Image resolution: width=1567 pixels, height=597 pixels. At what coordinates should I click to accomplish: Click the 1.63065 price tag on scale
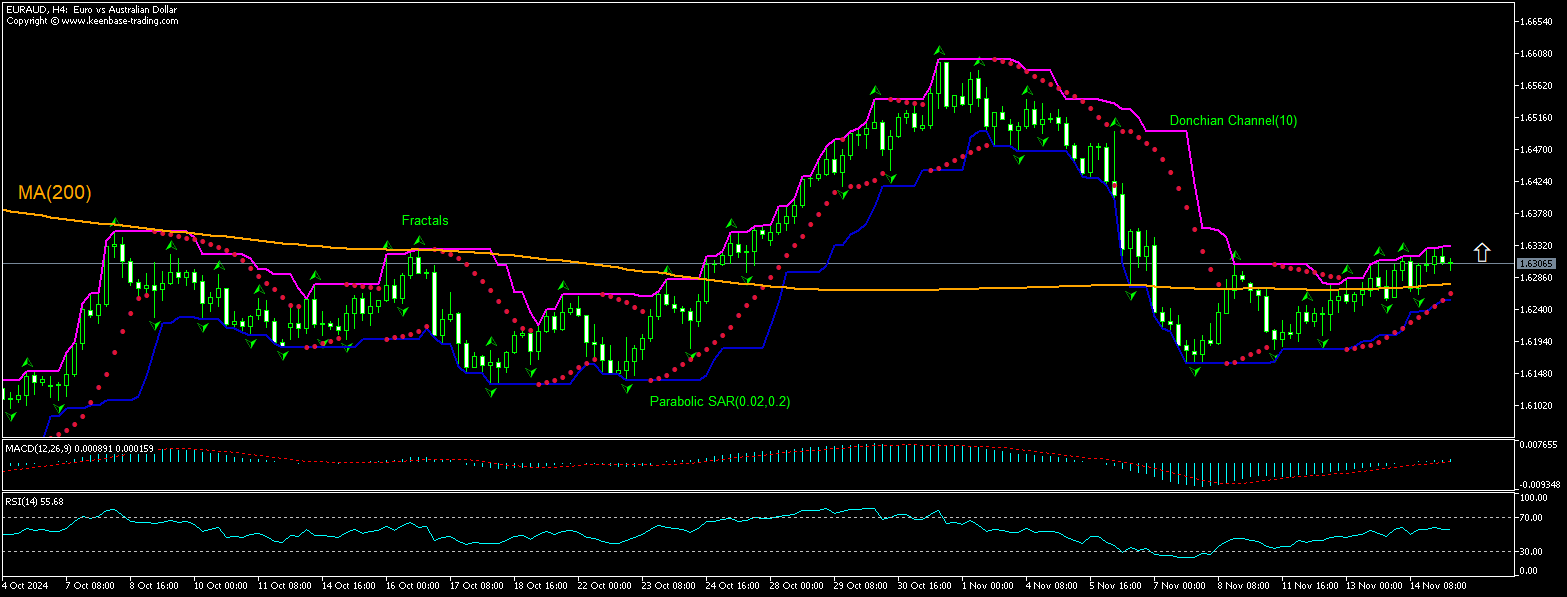pos(1537,263)
